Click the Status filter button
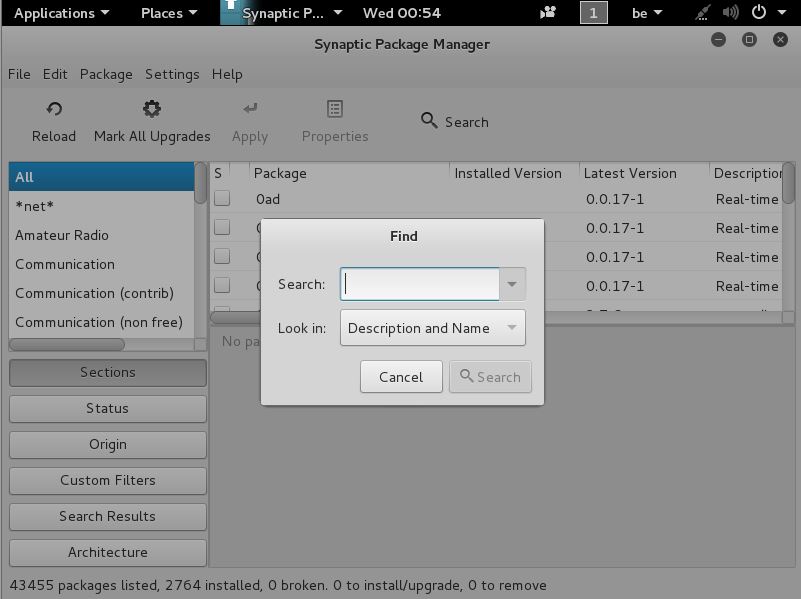The image size is (801, 599). click(108, 409)
